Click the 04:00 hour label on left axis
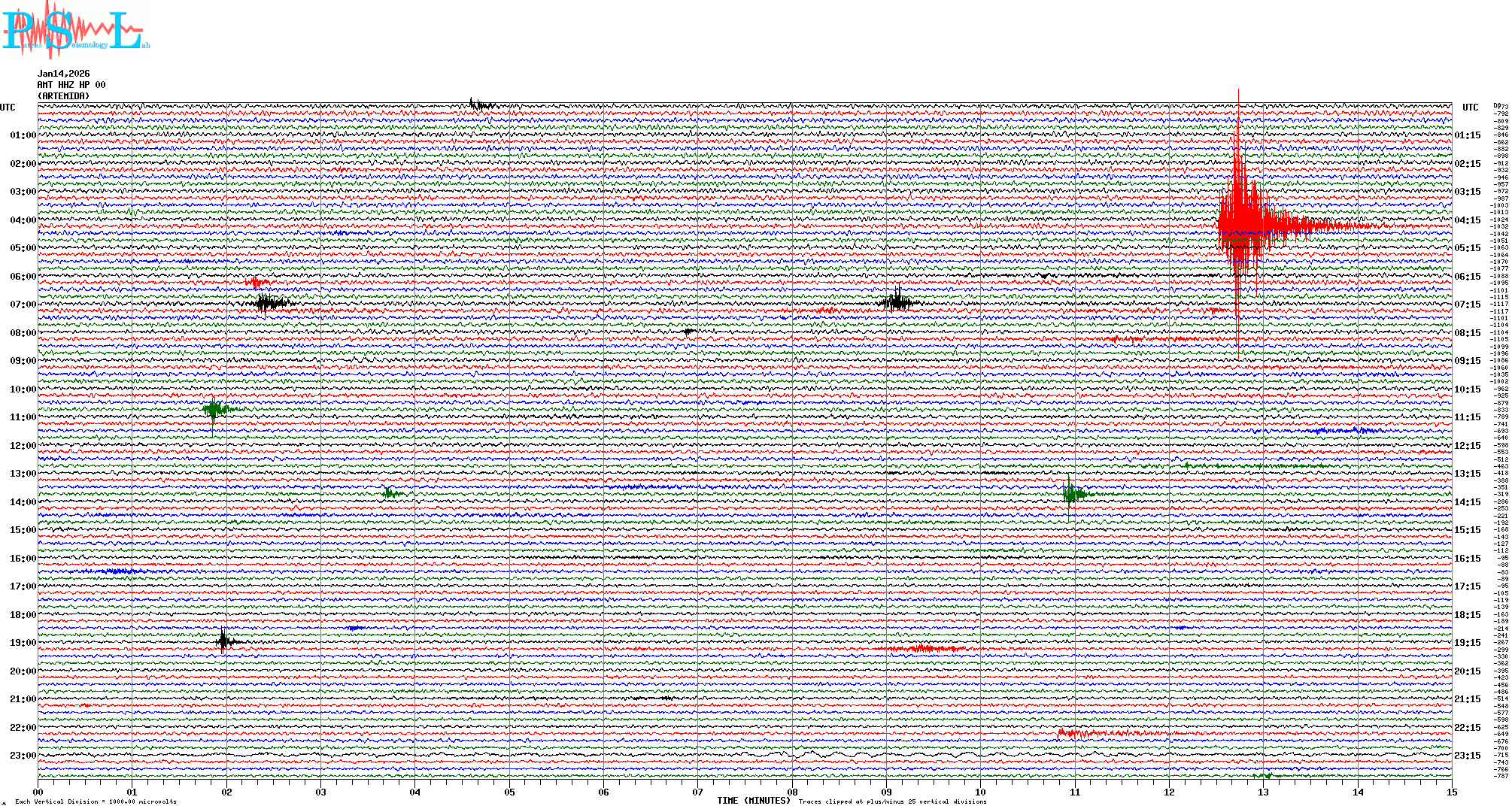 [23, 220]
